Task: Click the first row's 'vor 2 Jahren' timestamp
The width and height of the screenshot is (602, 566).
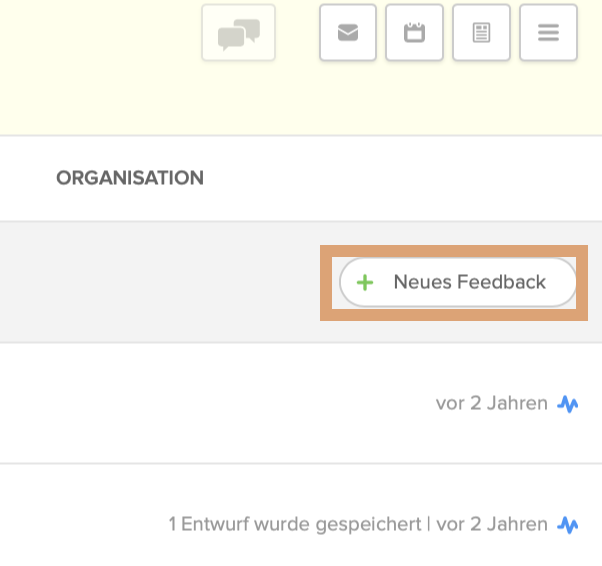Action: 491,404
